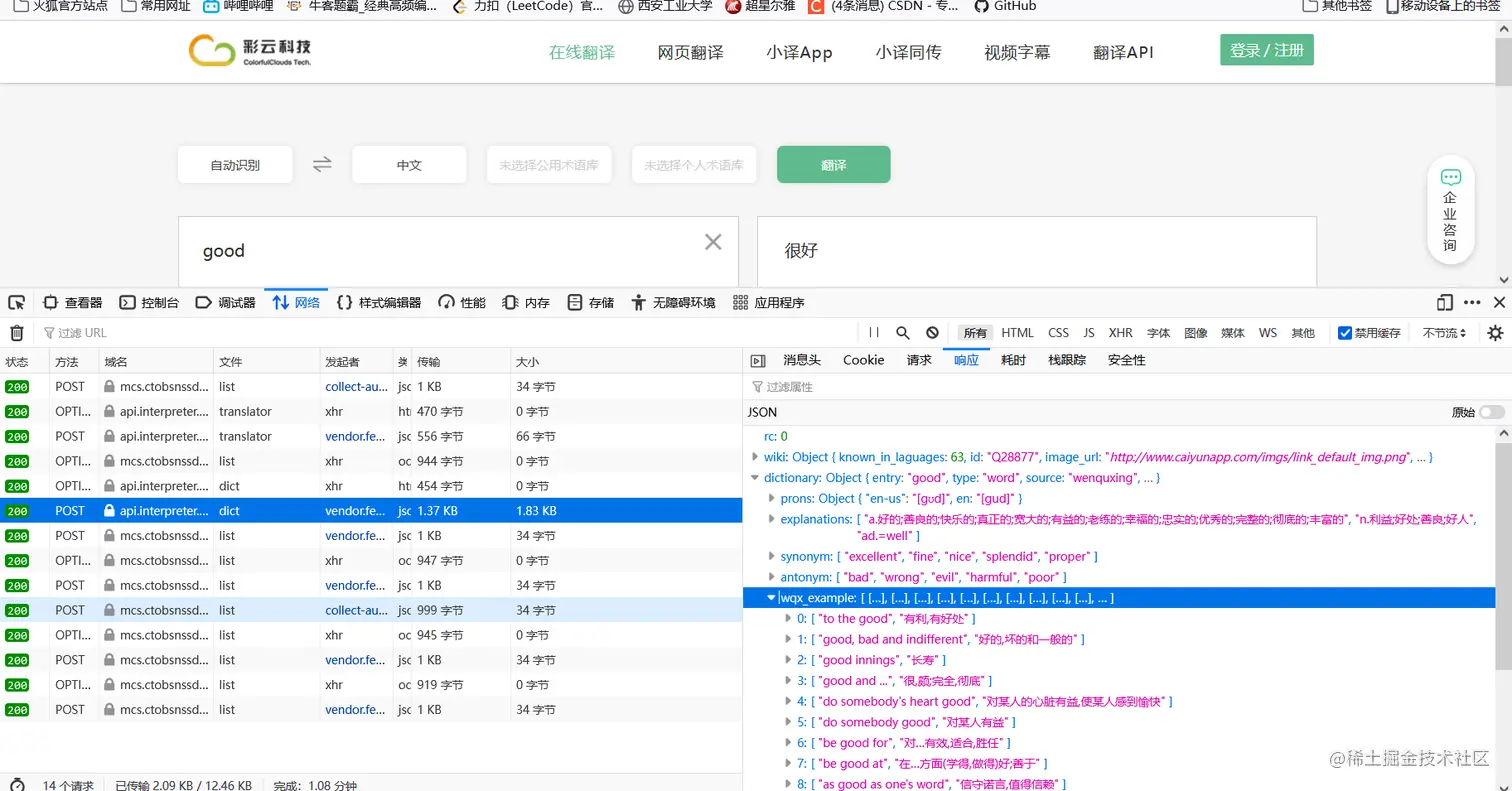Filter requests by CSS

click(x=1058, y=333)
